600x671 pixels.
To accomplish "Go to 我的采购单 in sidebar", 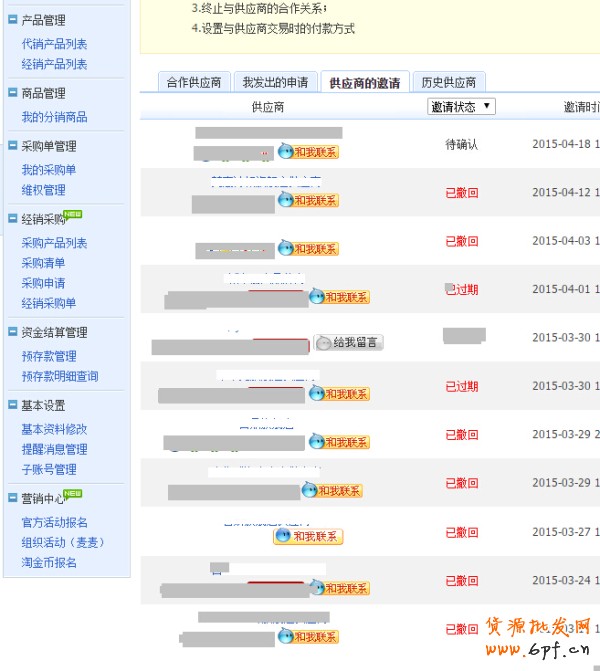I will click(48, 170).
